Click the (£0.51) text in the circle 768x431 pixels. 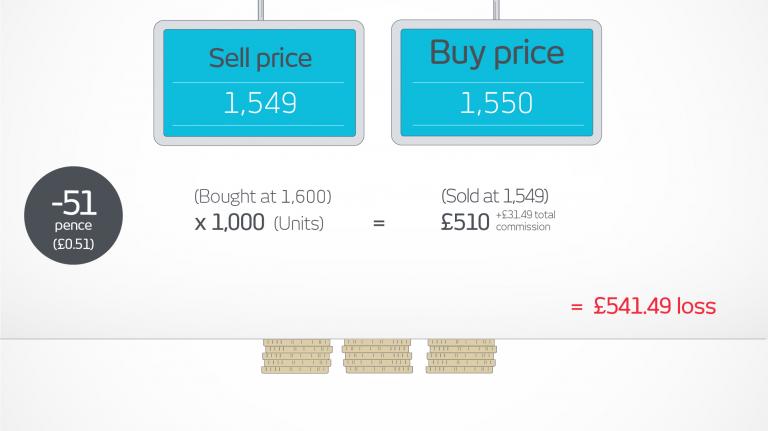coord(73,242)
